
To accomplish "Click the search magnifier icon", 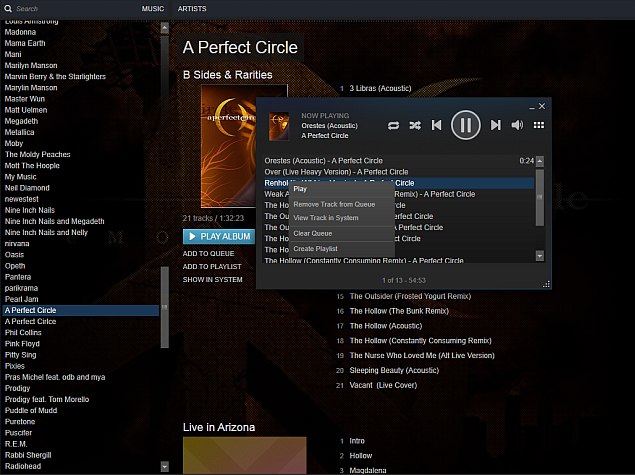I will tap(8, 9).
